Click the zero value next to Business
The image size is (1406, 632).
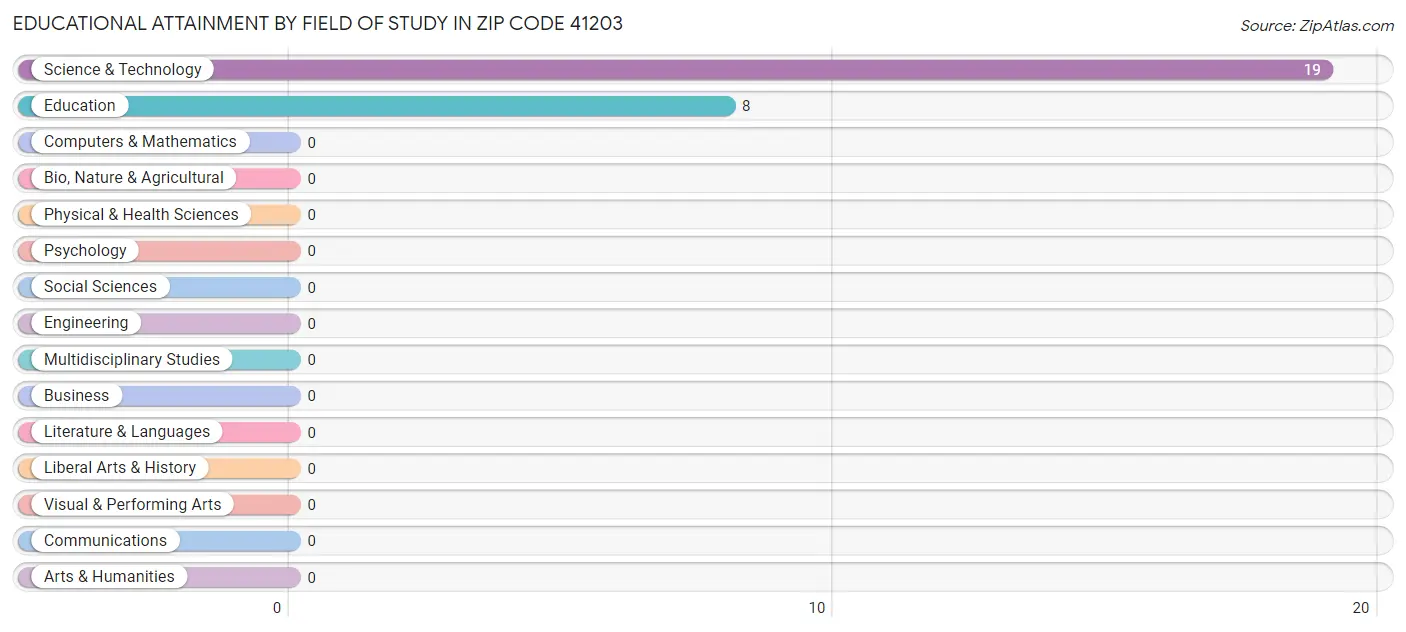[x=312, y=396]
